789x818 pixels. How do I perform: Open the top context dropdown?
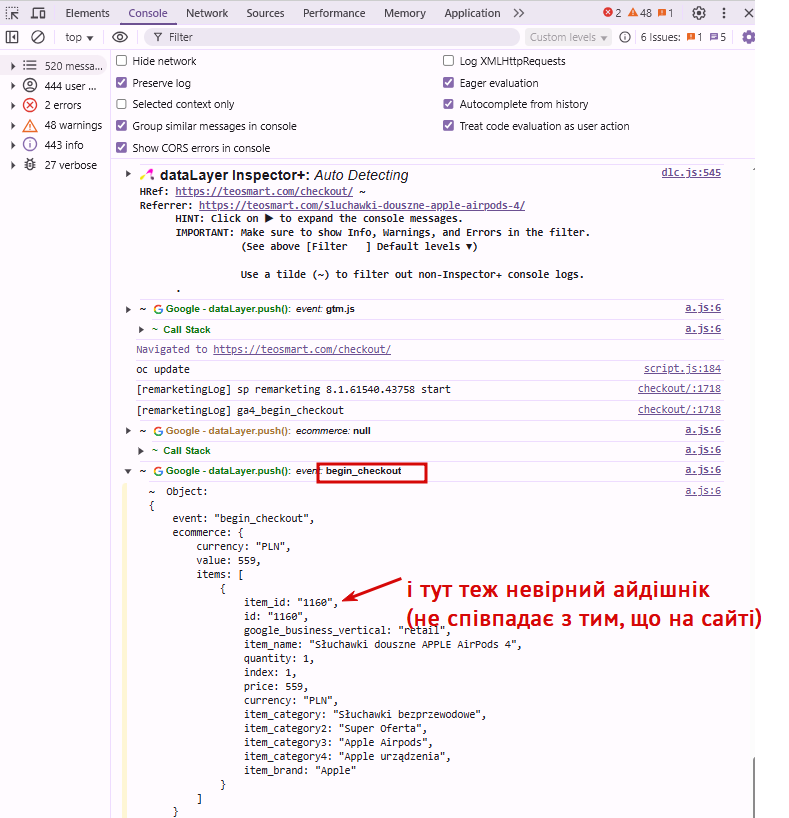(x=79, y=37)
